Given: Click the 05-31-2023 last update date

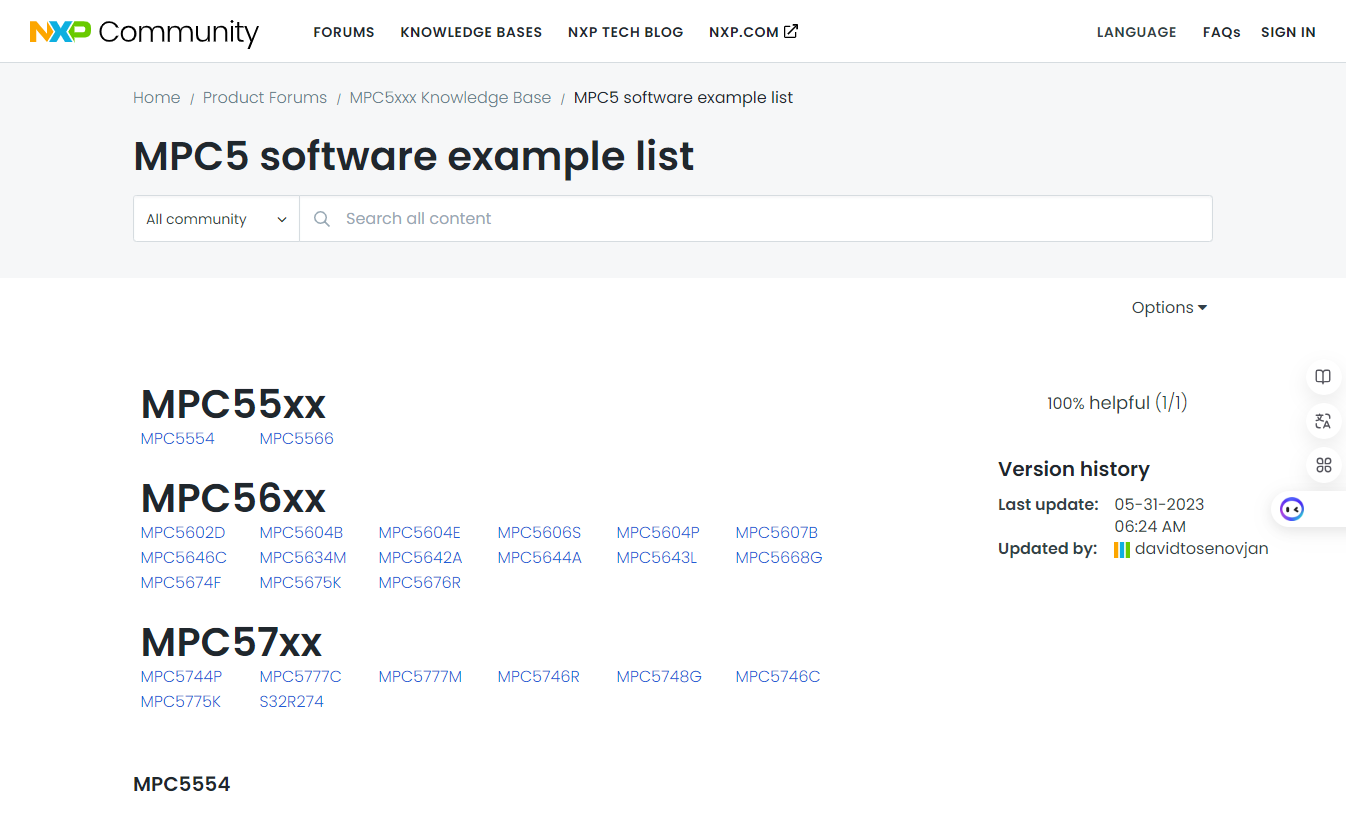Looking at the screenshot, I should tap(1160, 504).
